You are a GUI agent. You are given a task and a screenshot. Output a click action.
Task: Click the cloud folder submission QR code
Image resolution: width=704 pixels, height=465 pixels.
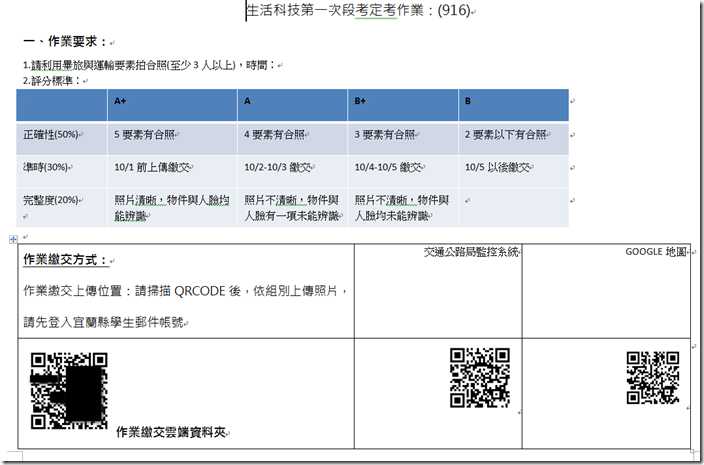pos(69,390)
